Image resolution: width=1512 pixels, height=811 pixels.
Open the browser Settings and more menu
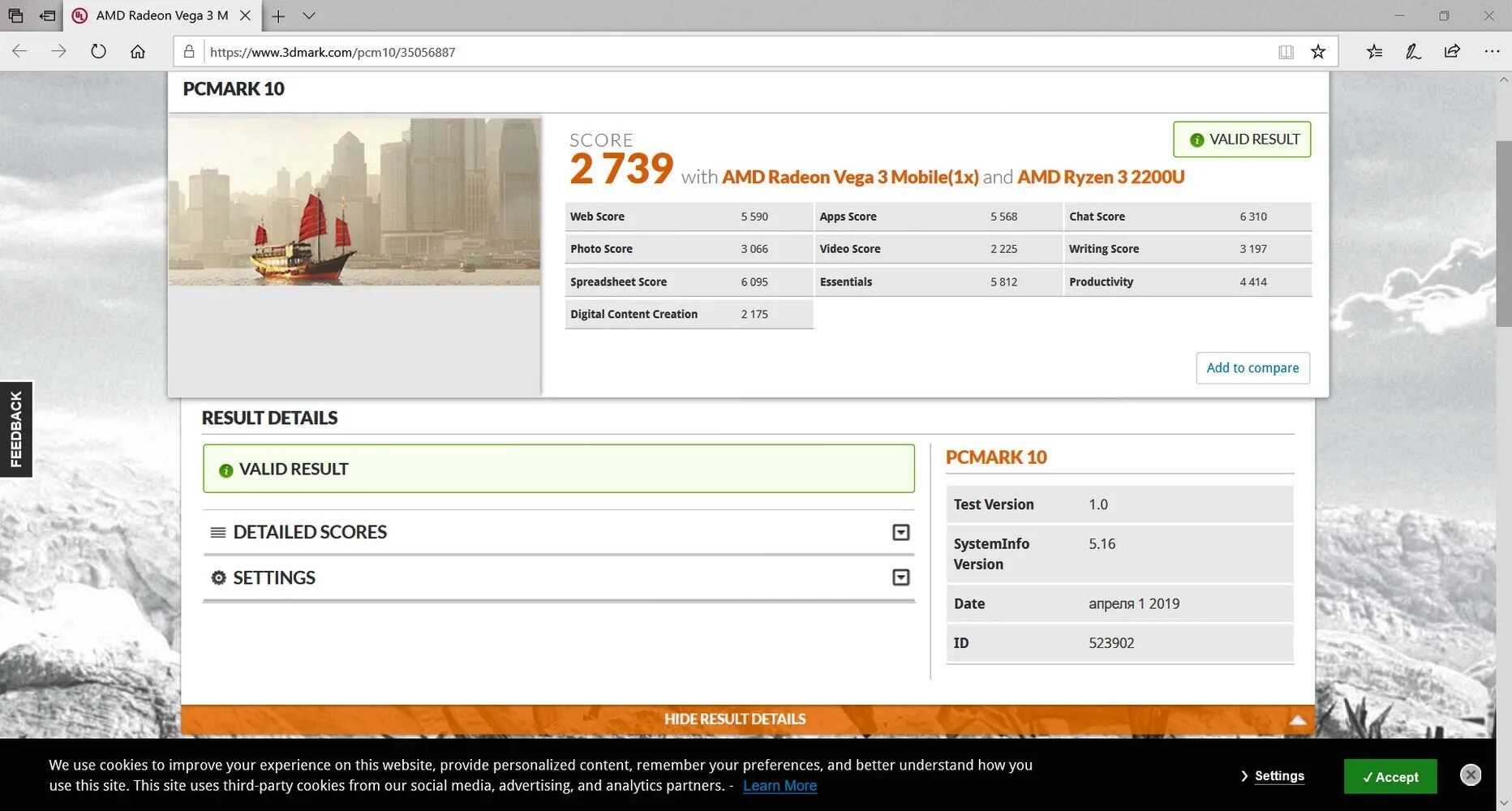pyautogui.click(x=1492, y=52)
